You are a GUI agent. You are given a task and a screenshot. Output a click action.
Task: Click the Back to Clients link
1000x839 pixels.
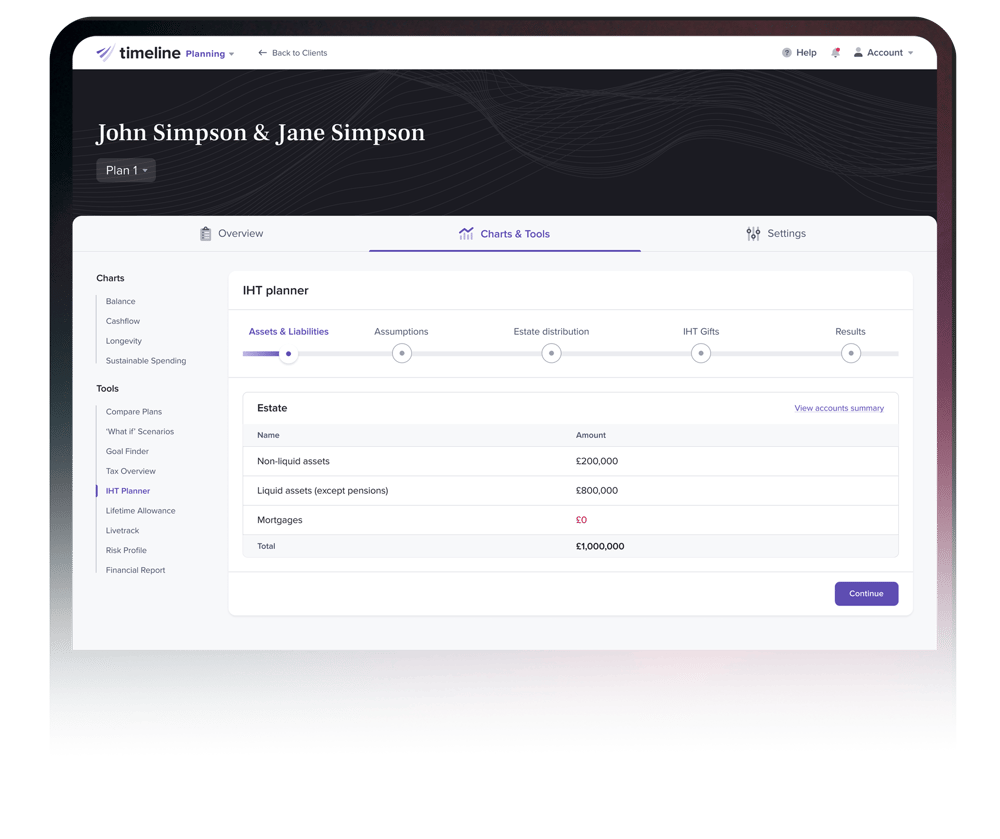(x=293, y=53)
